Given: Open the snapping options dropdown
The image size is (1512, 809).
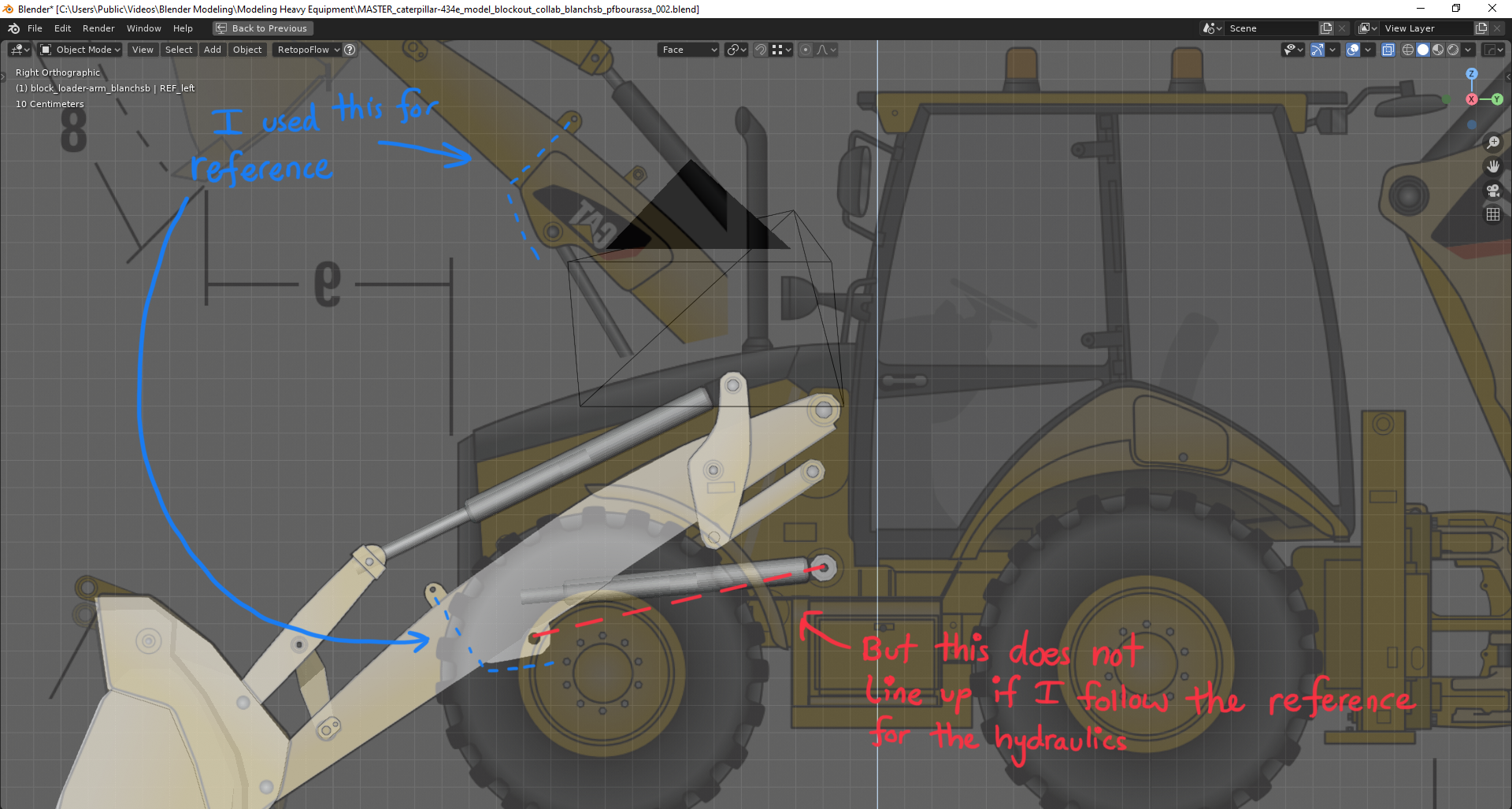Looking at the screenshot, I should pyautogui.click(x=781, y=50).
